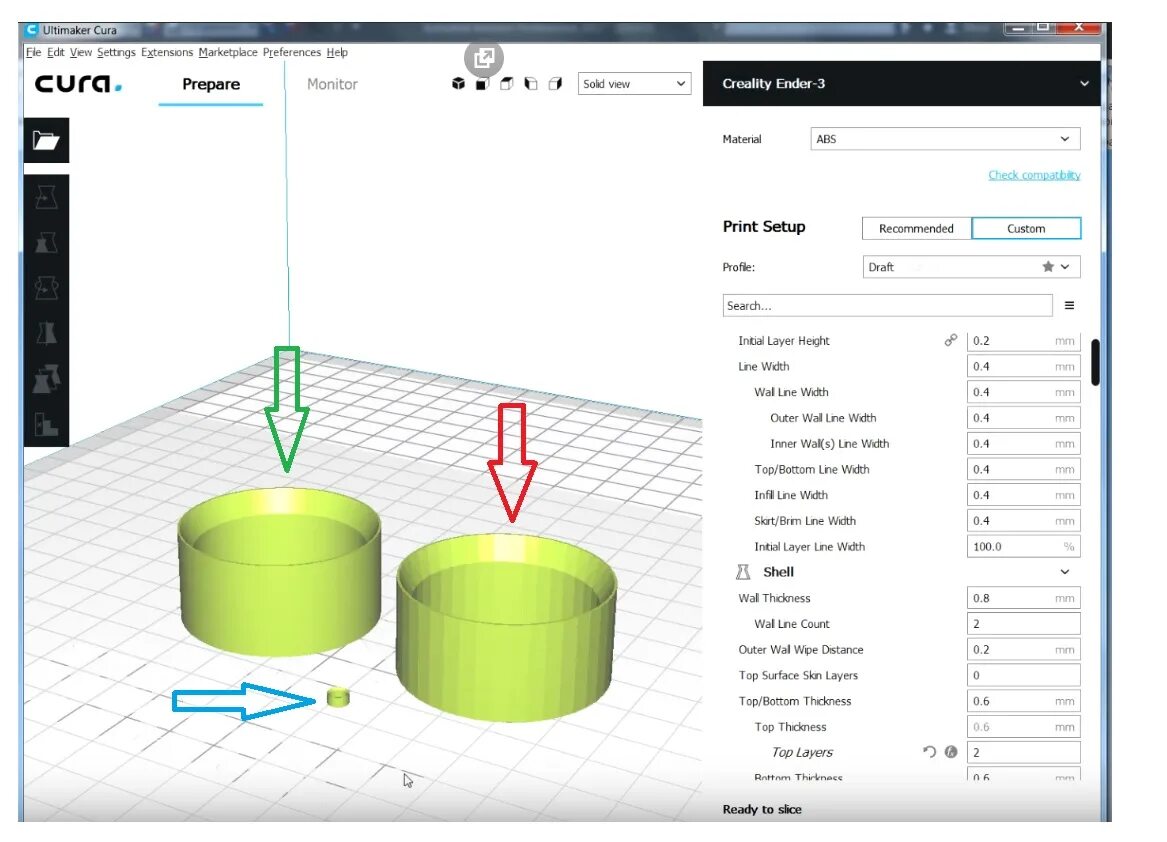Click the Check compatibility link
Viewport: 1167px width, 842px height.
[x=1033, y=174]
